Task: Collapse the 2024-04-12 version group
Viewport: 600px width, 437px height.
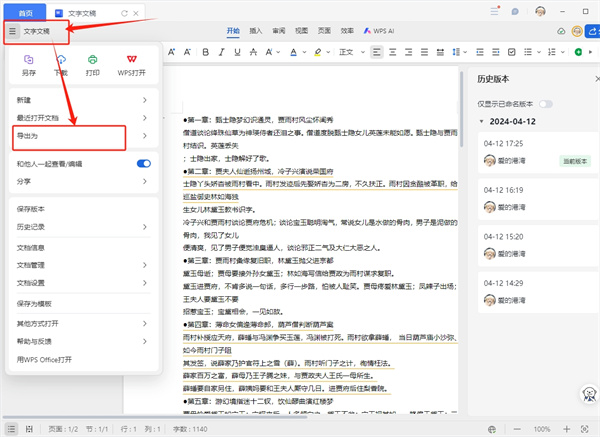Action: (481, 121)
